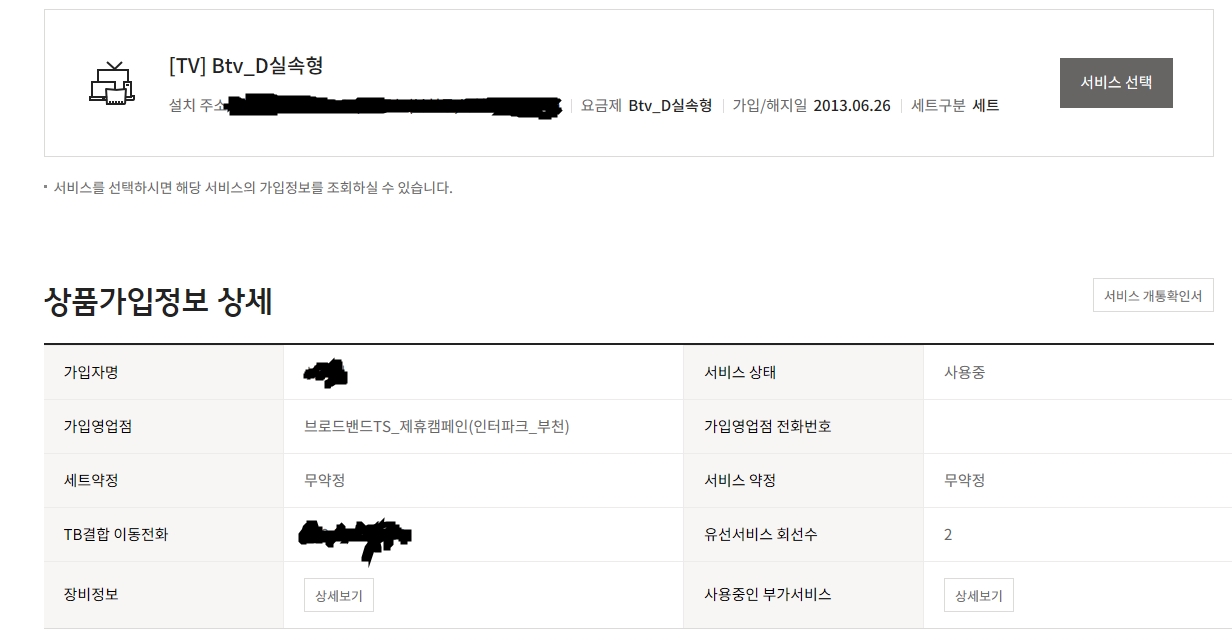Screen dimensions: 1232x641
Task: Click the 상품가입정보 상세 heading
Action: coord(158,301)
